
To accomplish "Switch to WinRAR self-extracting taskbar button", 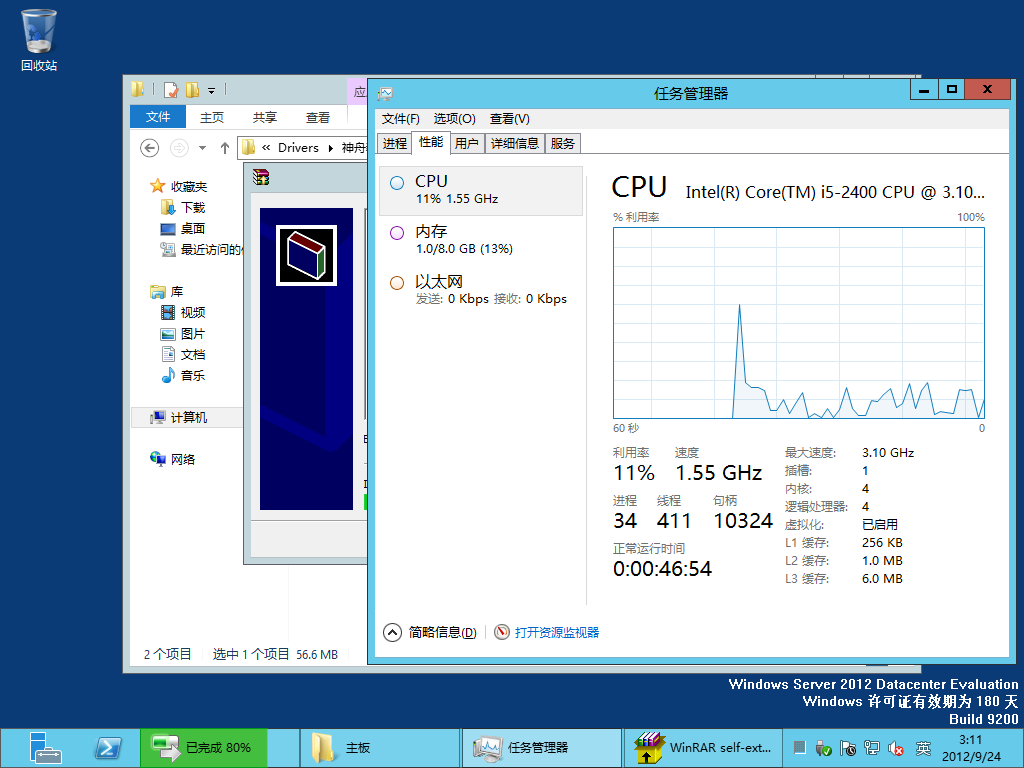I will coord(703,748).
